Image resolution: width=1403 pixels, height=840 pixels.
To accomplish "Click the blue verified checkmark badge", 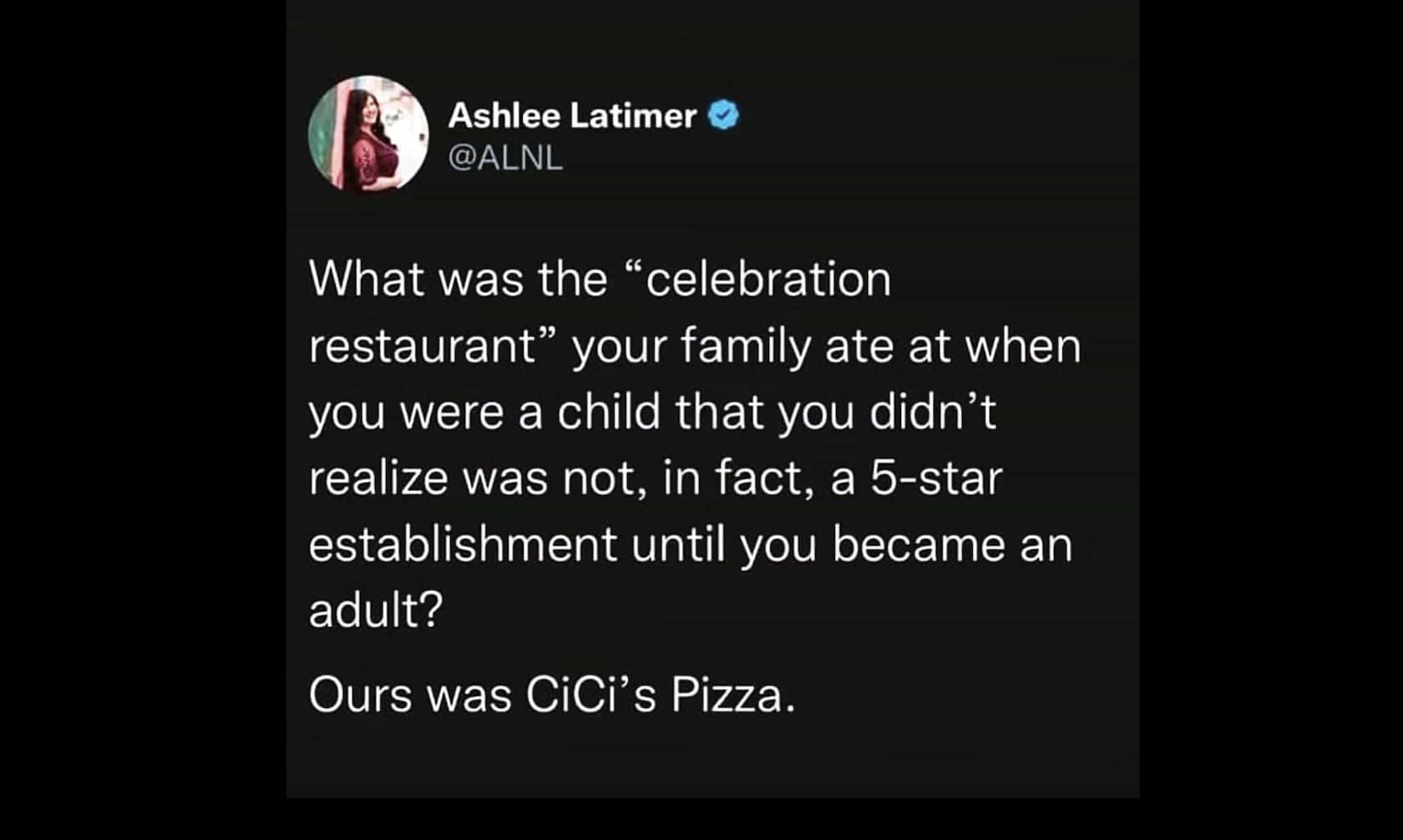I will point(723,115).
